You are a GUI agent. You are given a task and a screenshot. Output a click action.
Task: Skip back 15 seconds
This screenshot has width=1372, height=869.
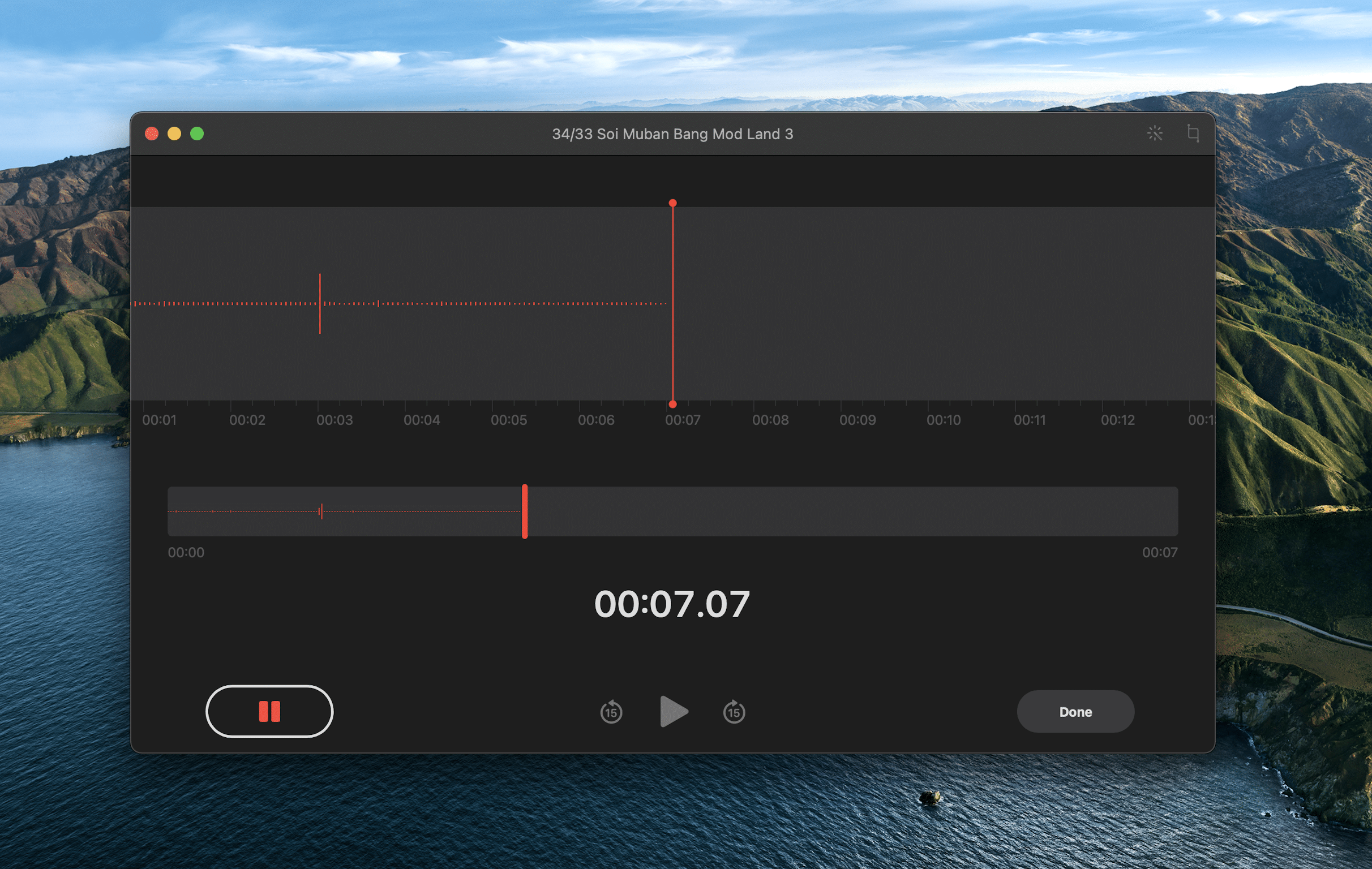coord(611,712)
